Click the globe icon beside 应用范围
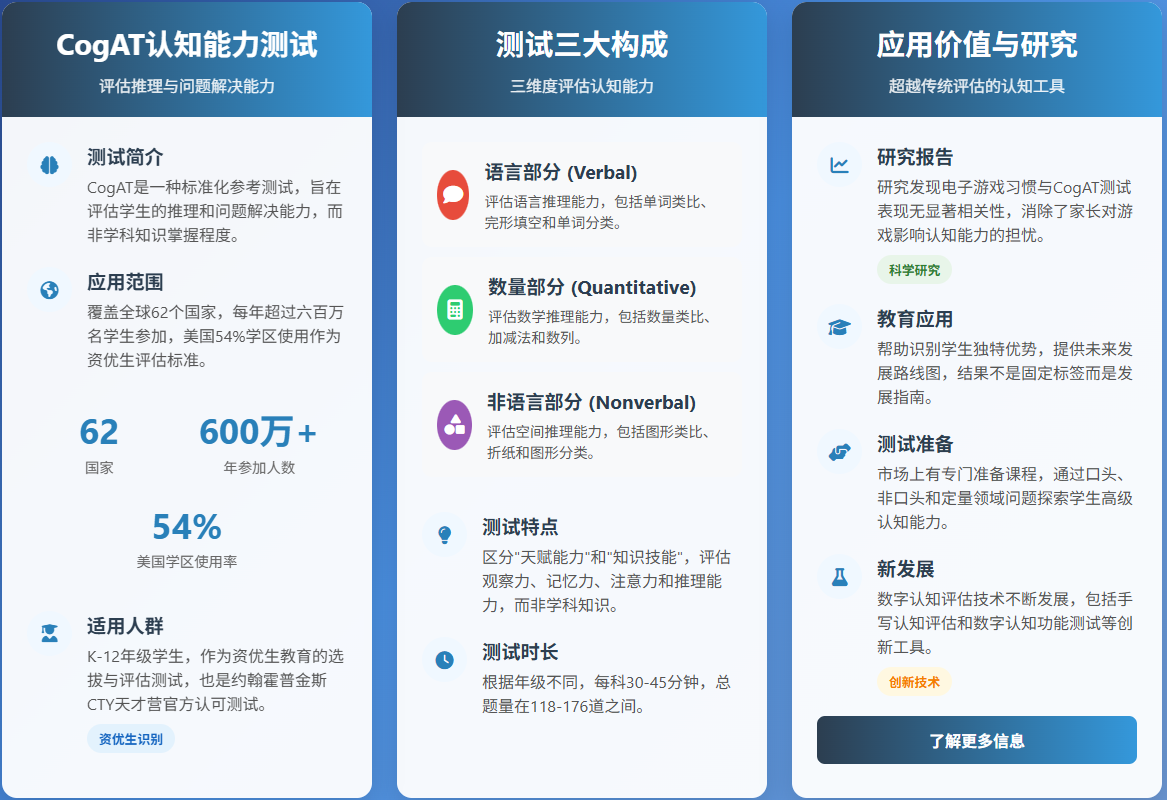1167x800 pixels. click(x=50, y=290)
